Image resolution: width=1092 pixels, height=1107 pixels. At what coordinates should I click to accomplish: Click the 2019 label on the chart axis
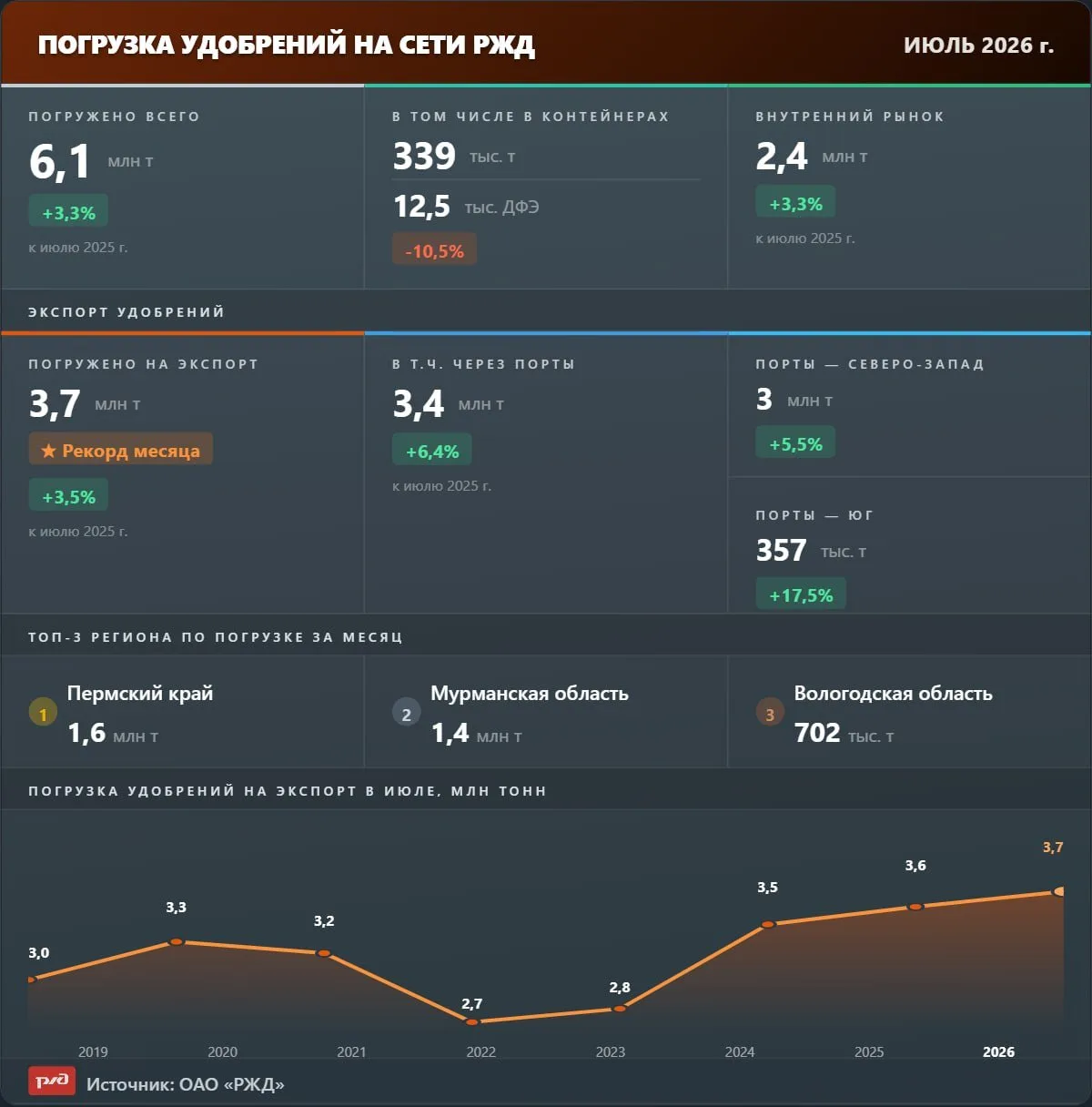[93, 1051]
